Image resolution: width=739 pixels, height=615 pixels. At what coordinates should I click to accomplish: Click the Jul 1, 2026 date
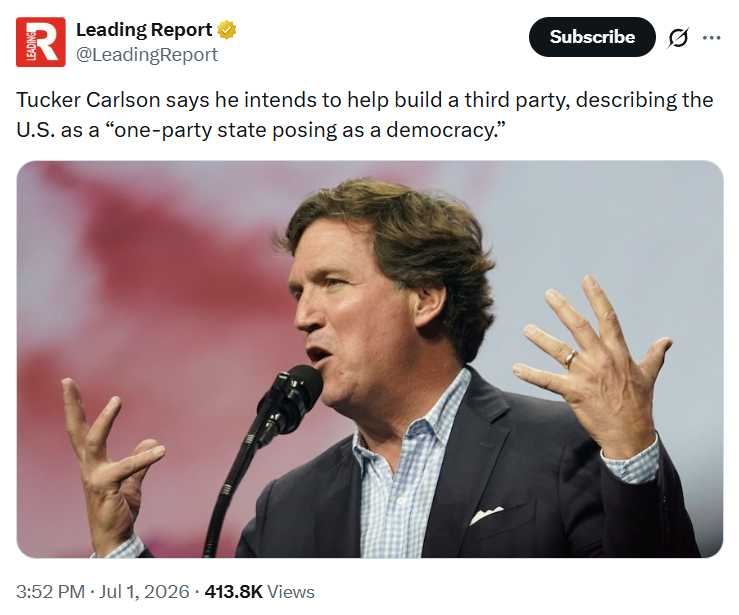[x=144, y=591]
